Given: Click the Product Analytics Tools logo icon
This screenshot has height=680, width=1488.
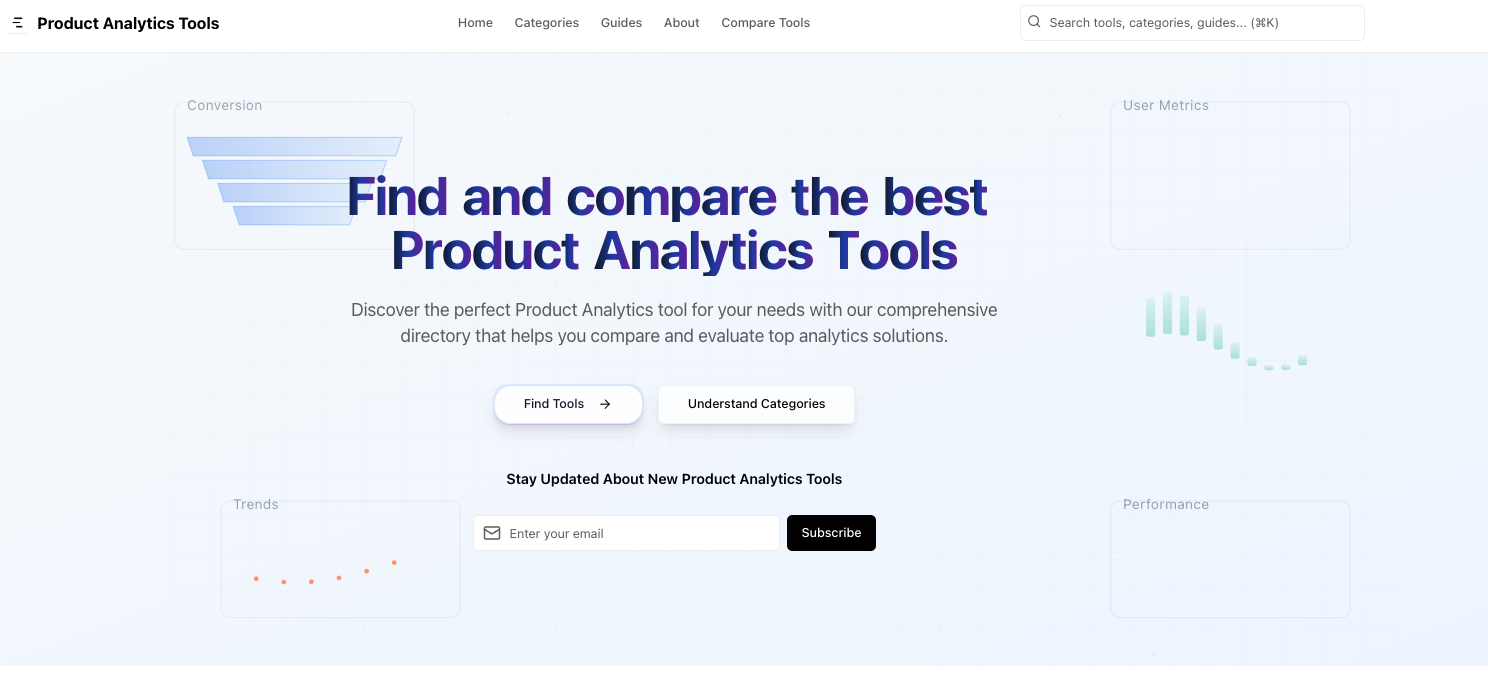Looking at the screenshot, I should pyautogui.click(x=17, y=22).
